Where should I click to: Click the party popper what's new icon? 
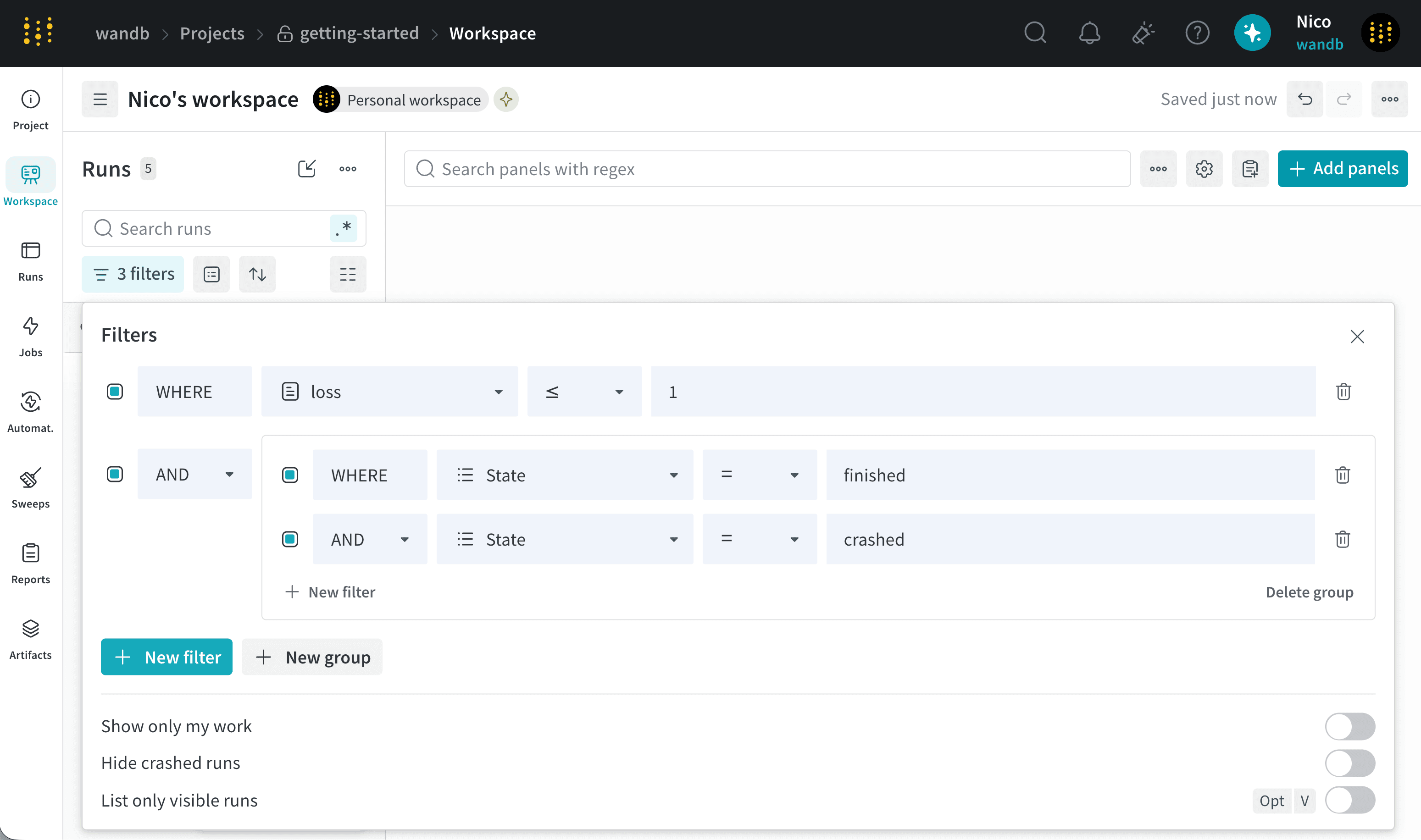[x=1143, y=33]
